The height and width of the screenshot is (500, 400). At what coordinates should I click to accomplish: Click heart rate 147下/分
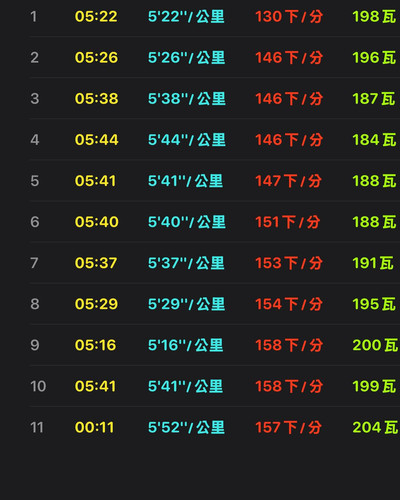[x=288, y=181]
